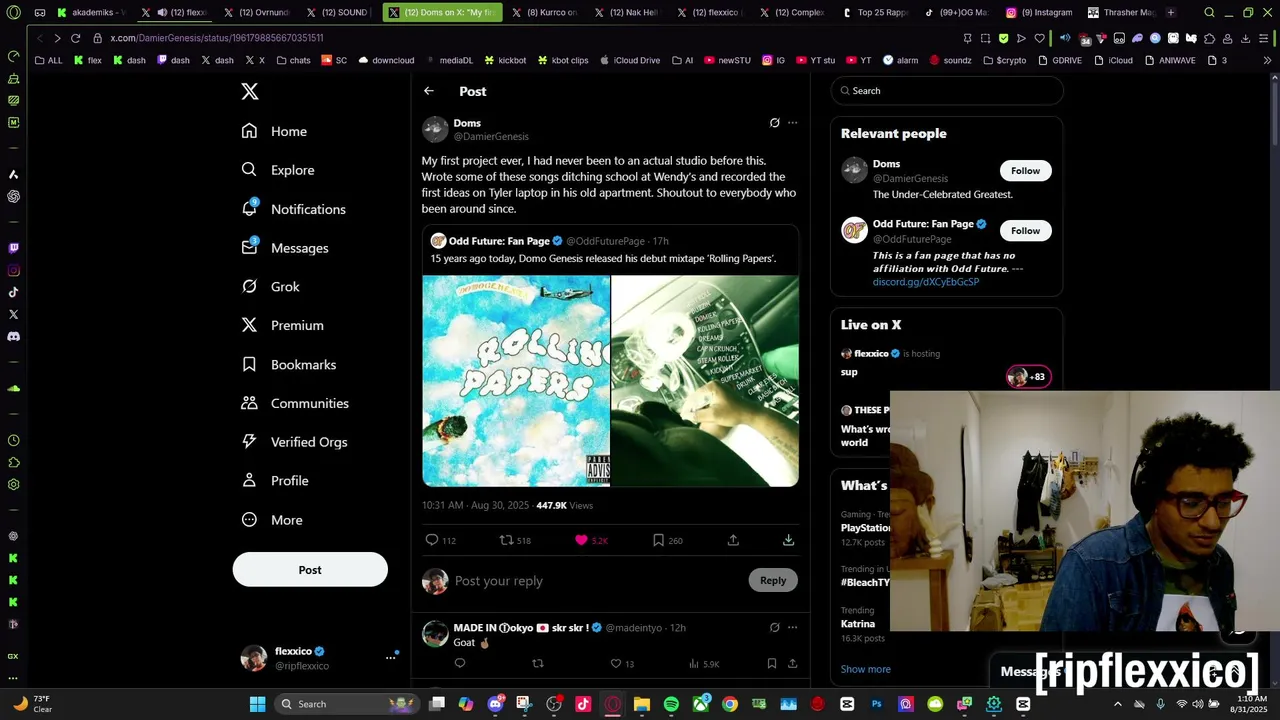Bookmark the madeintyo reply
This screenshot has height=720, width=1280.
(771, 663)
